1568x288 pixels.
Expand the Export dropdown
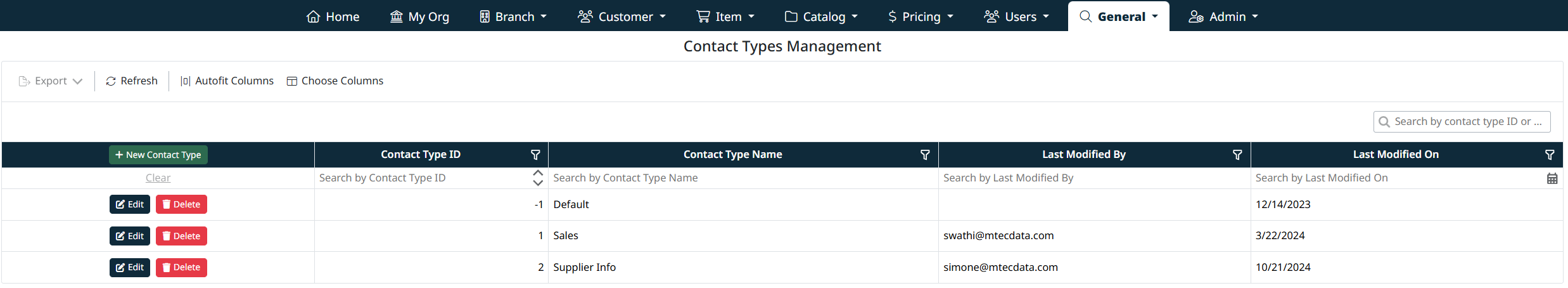[x=51, y=81]
